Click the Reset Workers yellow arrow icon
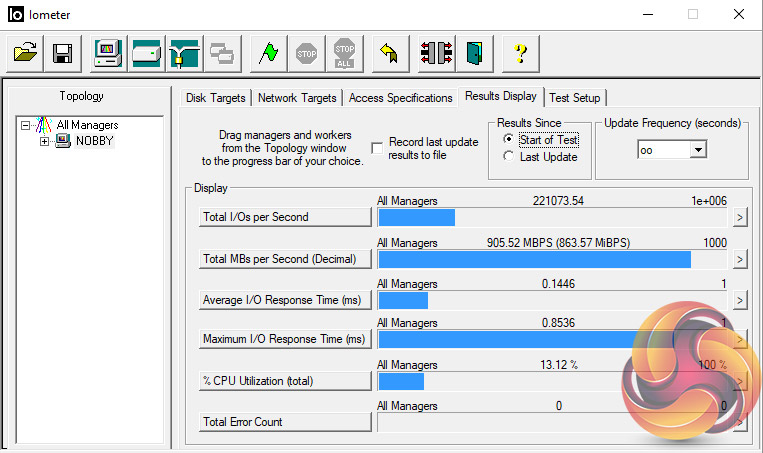Viewport: 763px width, 453px height. pos(390,53)
